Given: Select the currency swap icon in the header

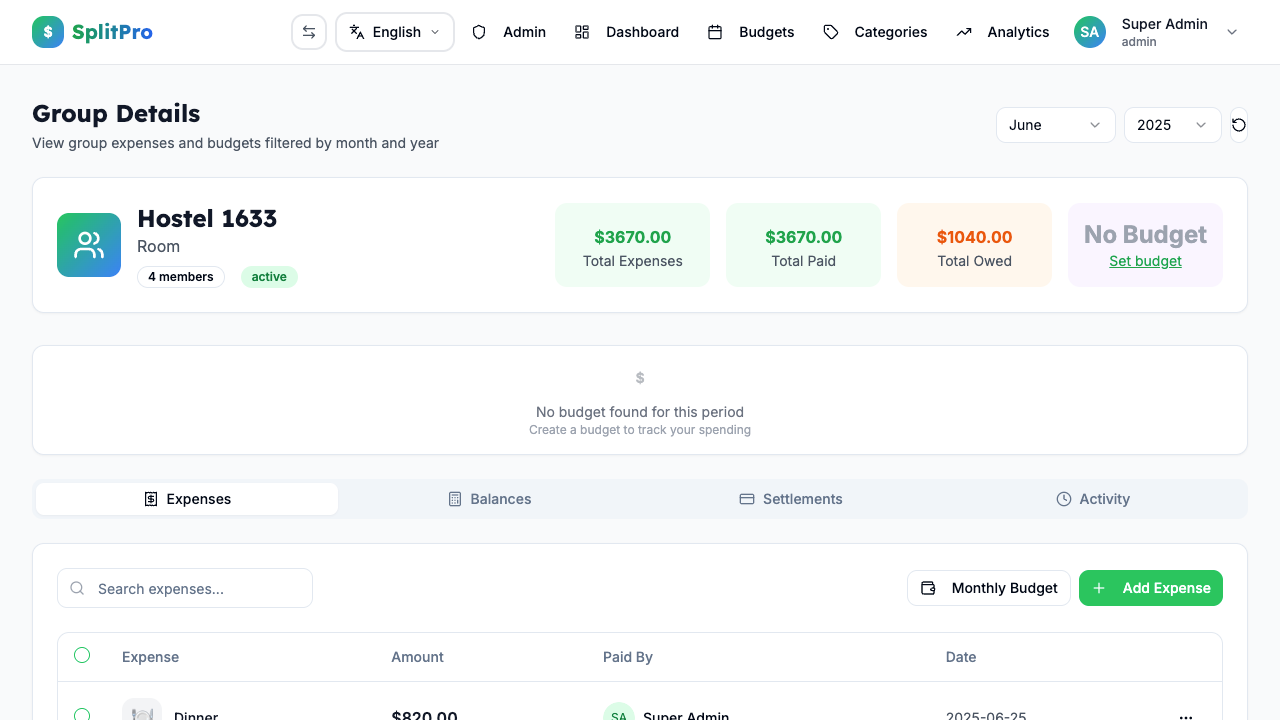Looking at the screenshot, I should pyautogui.click(x=309, y=31).
